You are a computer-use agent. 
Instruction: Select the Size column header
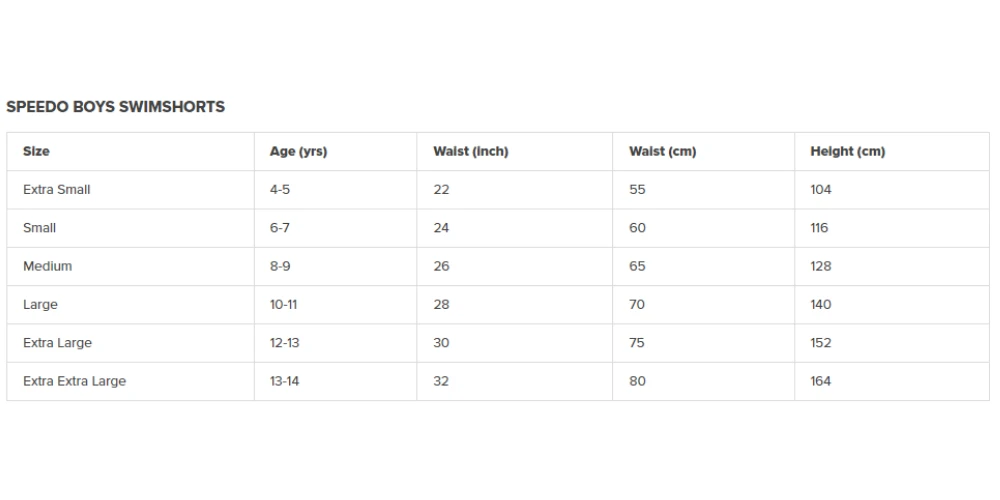coord(36,152)
